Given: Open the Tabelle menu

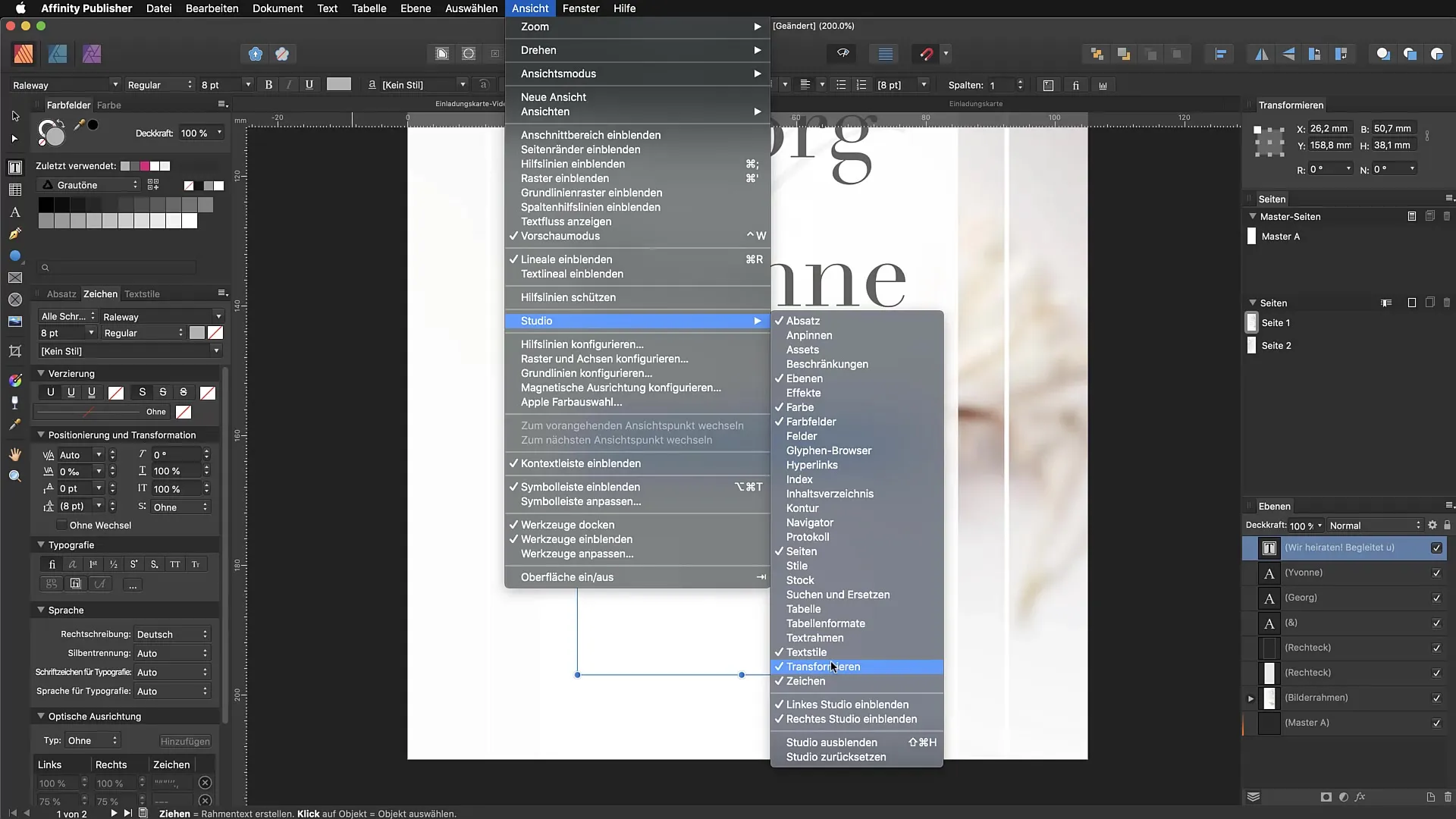Looking at the screenshot, I should pos(369,8).
